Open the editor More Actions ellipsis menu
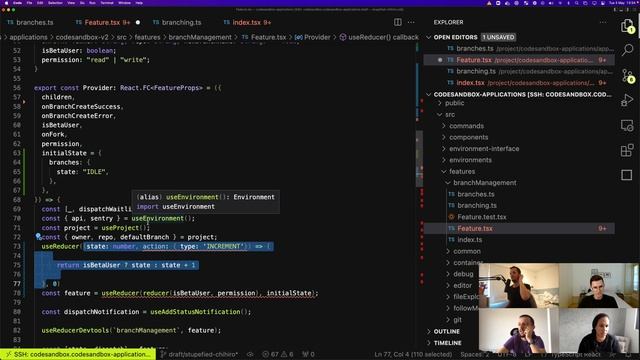This screenshot has height=360, width=640. pos(411,22)
